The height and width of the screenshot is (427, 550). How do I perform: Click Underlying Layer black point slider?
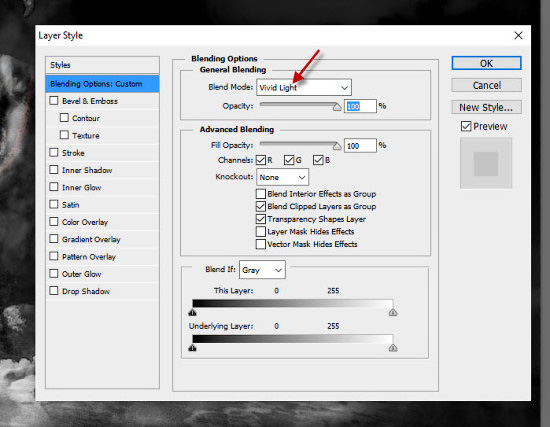193,348
